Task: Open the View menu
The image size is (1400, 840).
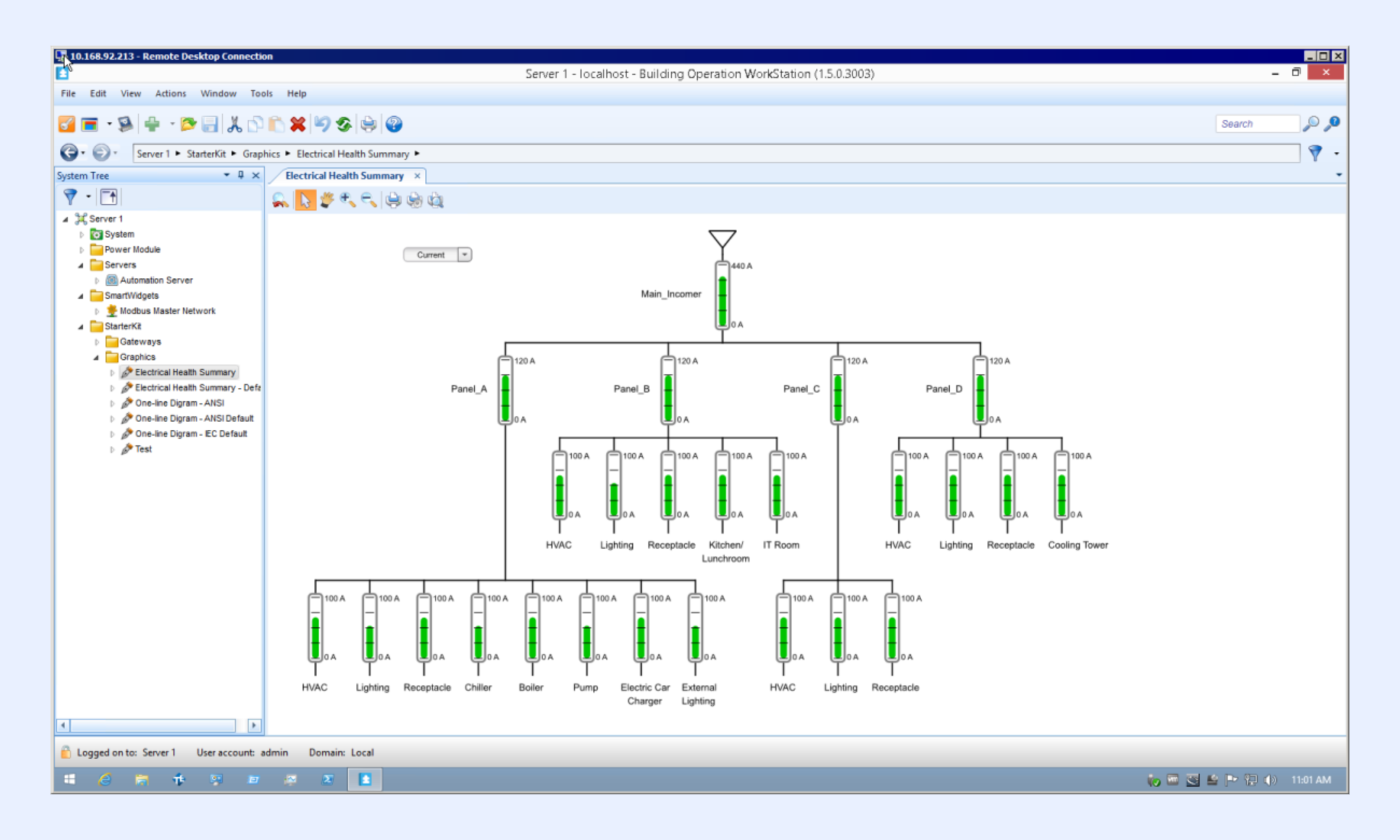Action: coord(131,93)
